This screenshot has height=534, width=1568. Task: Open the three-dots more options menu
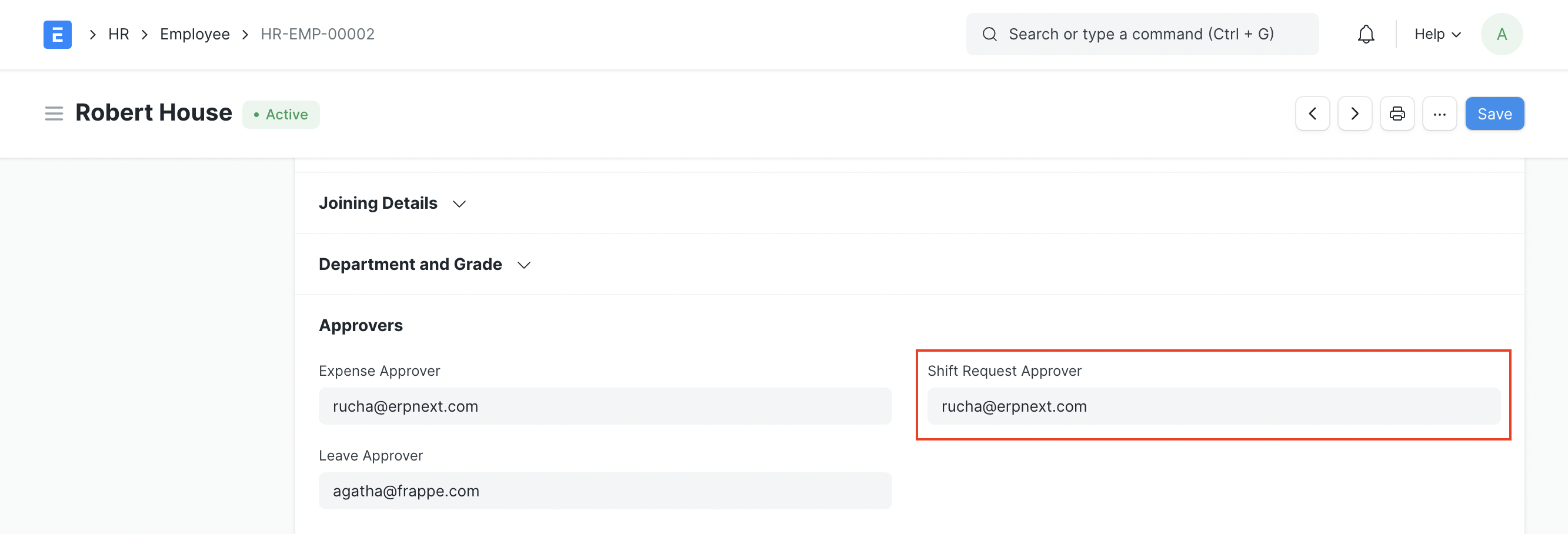[x=1439, y=114]
